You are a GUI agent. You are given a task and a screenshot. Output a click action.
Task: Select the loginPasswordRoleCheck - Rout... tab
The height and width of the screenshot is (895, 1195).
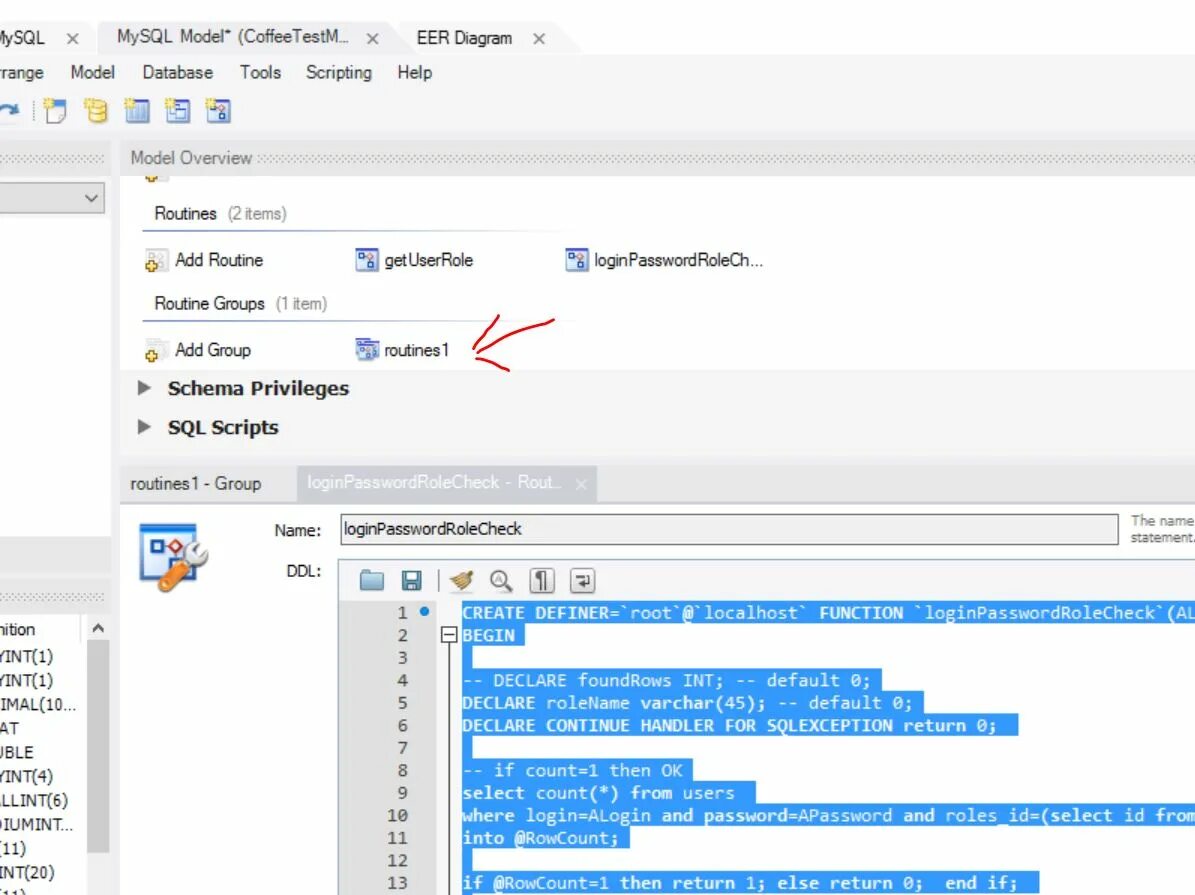[433, 483]
